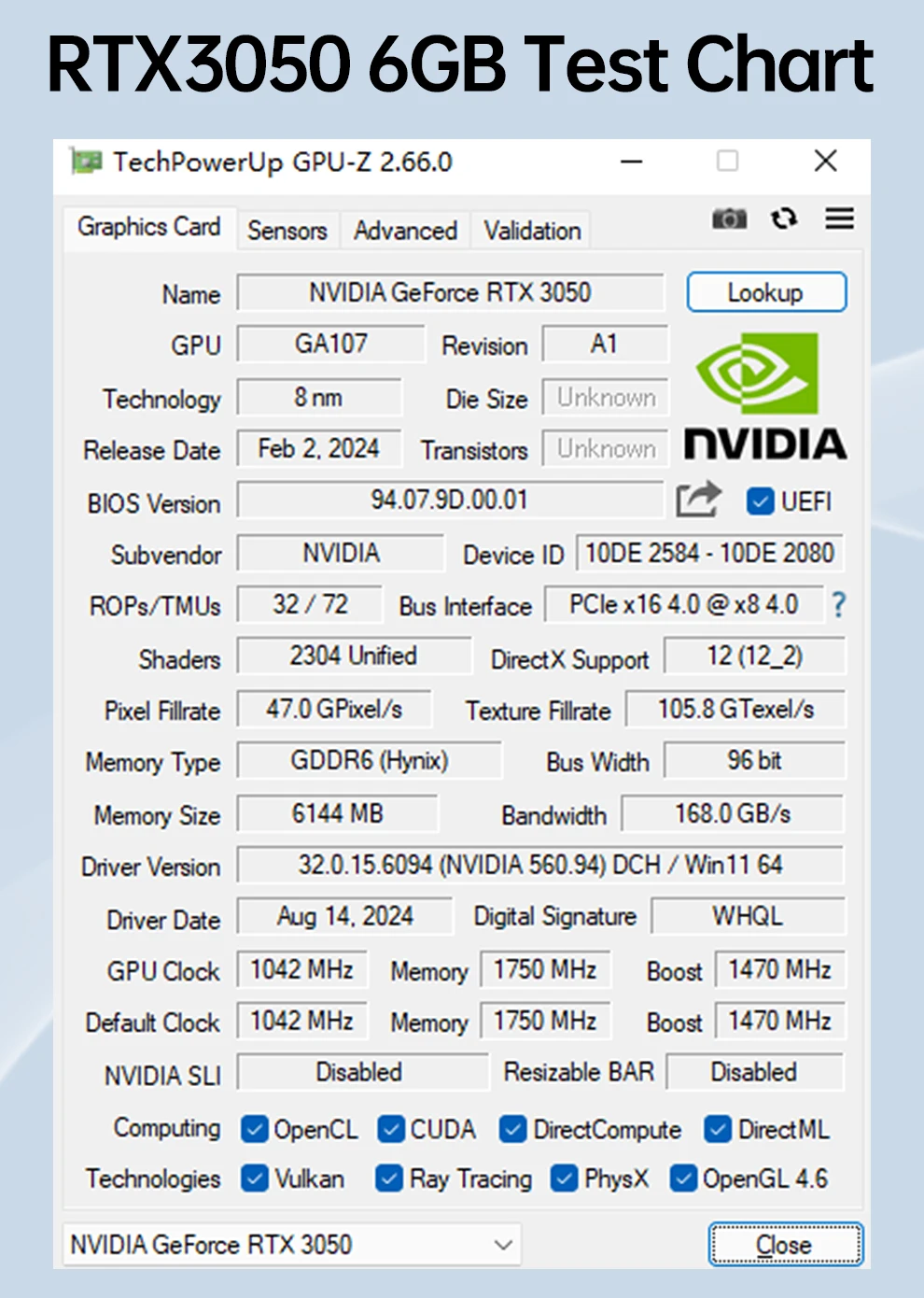Click the Default Clock field 1042 MHz

pyautogui.click(x=301, y=1021)
